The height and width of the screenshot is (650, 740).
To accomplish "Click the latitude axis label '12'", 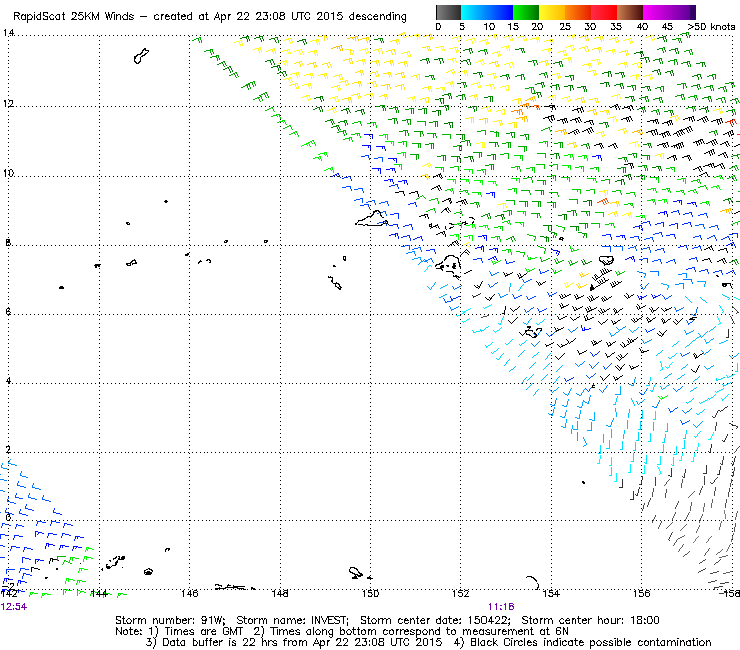I will (x=8, y=104).
